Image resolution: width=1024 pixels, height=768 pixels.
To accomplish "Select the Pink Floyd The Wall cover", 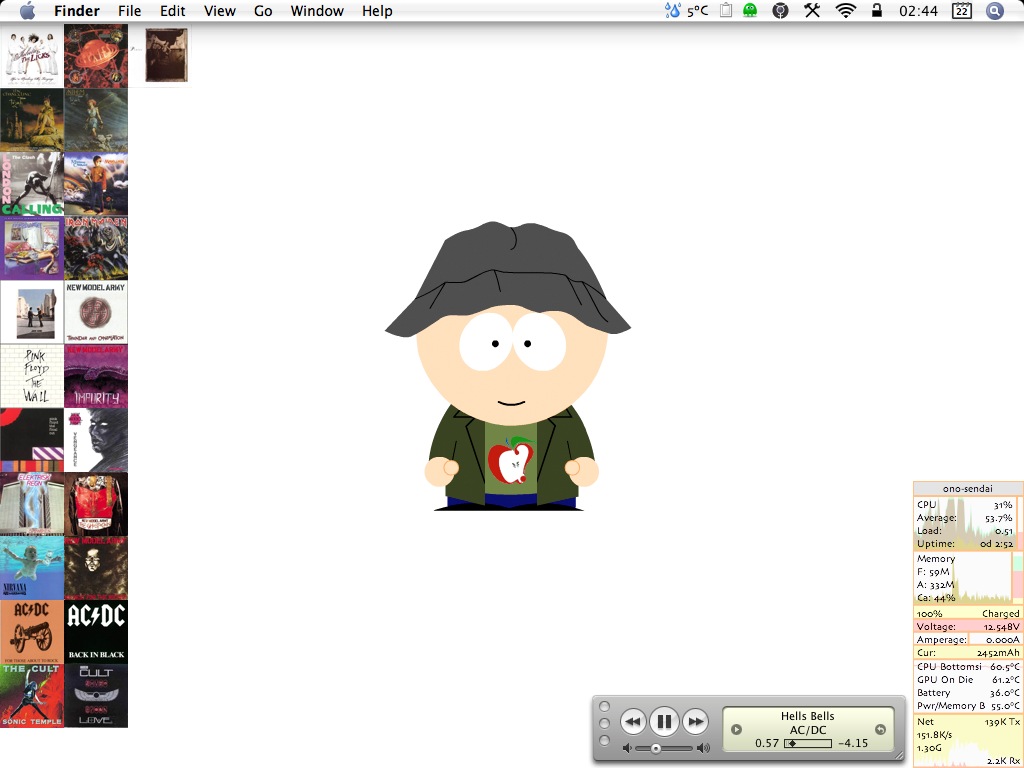I will click(32, 377).
